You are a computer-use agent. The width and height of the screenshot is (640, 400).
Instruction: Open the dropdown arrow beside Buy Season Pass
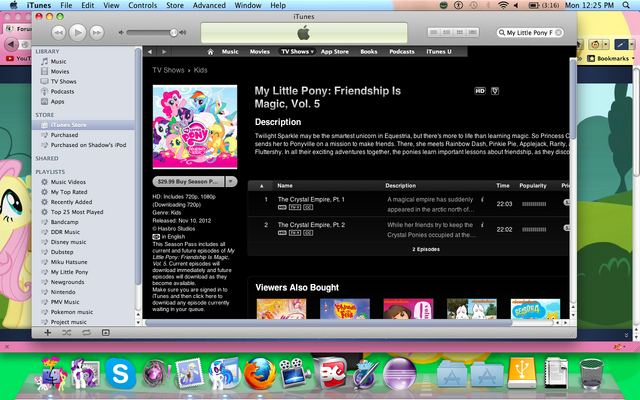point(231,182)
